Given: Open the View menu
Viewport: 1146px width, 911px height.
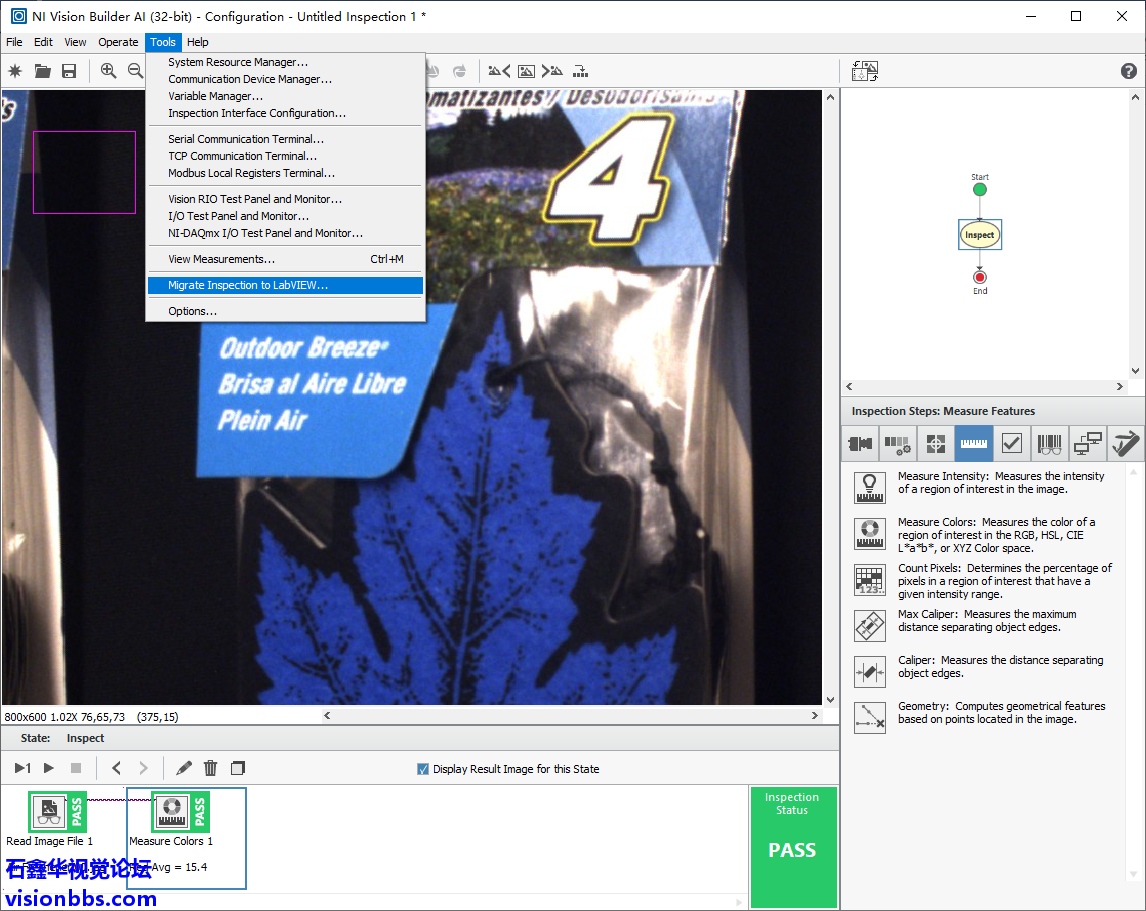Looking at the screenshot, I should click(x=75, y=42).
